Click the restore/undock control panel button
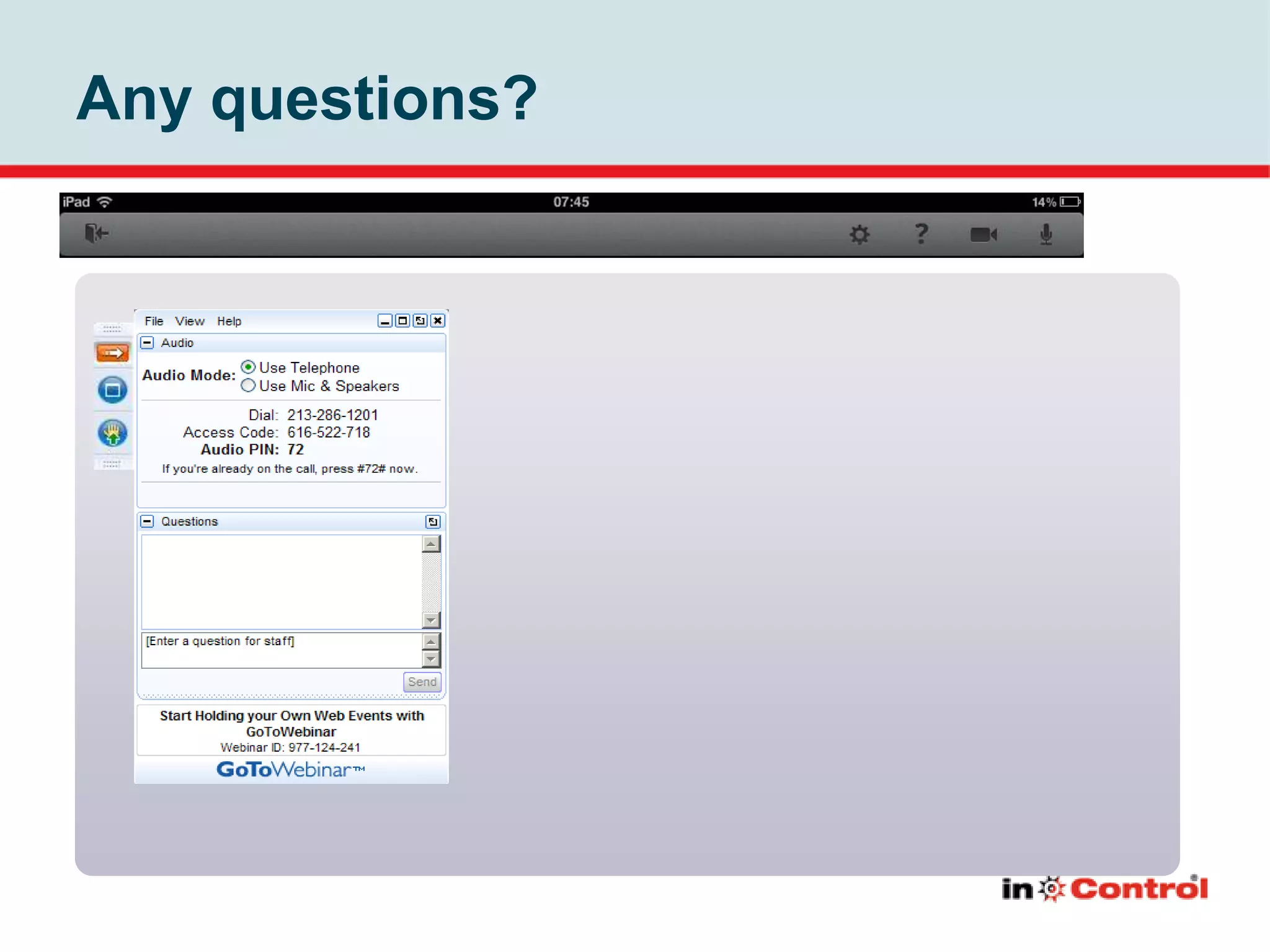The height and width of the screenshot is (952, 1270). [420, 320]
